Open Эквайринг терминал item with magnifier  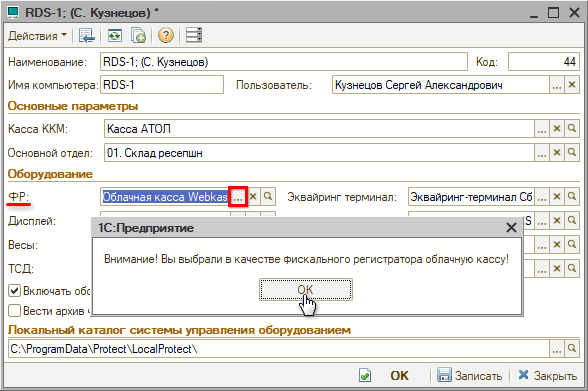[x=572, y=197]
